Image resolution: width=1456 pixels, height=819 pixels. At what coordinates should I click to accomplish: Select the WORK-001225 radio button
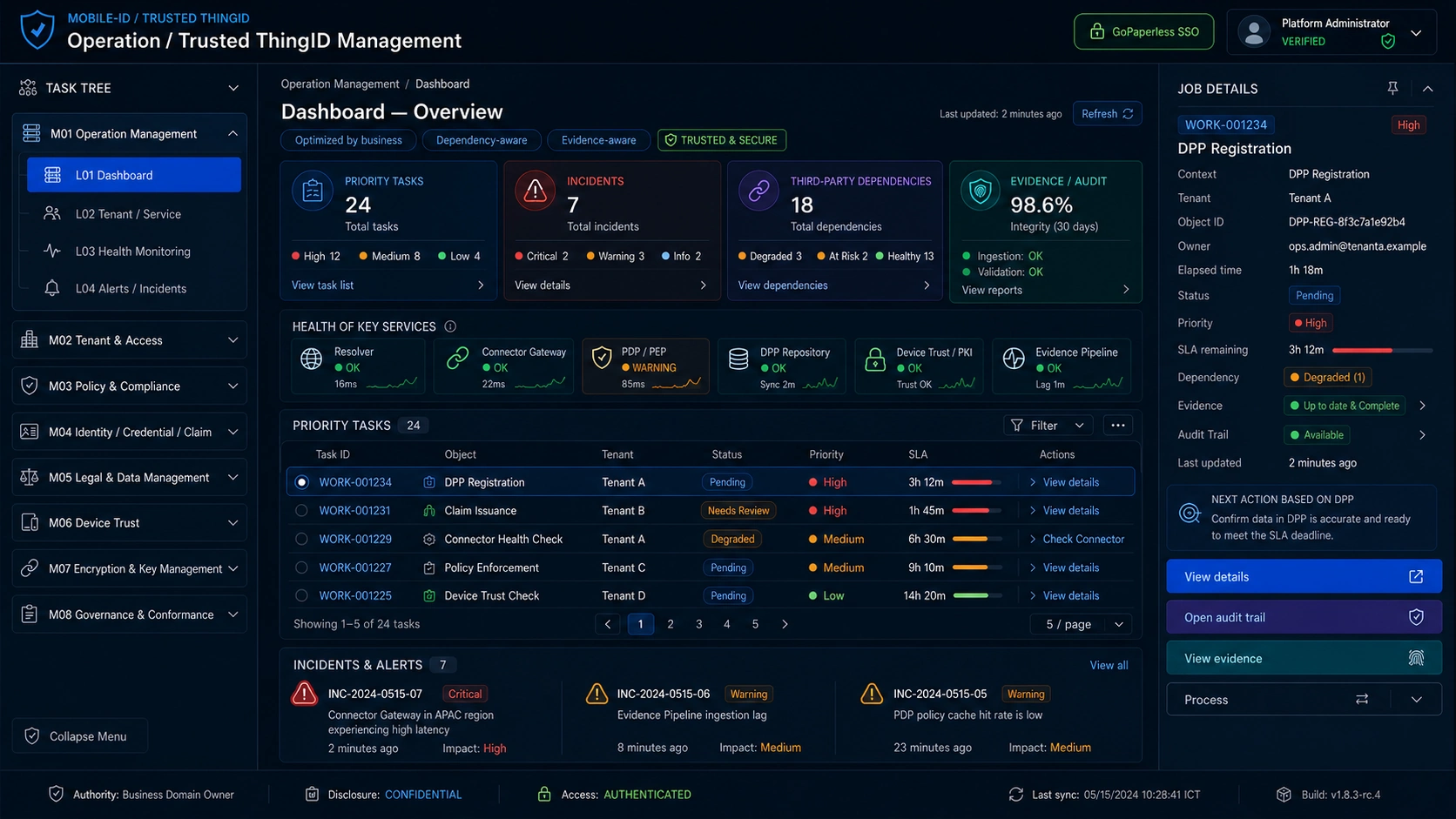coord(301,596)
